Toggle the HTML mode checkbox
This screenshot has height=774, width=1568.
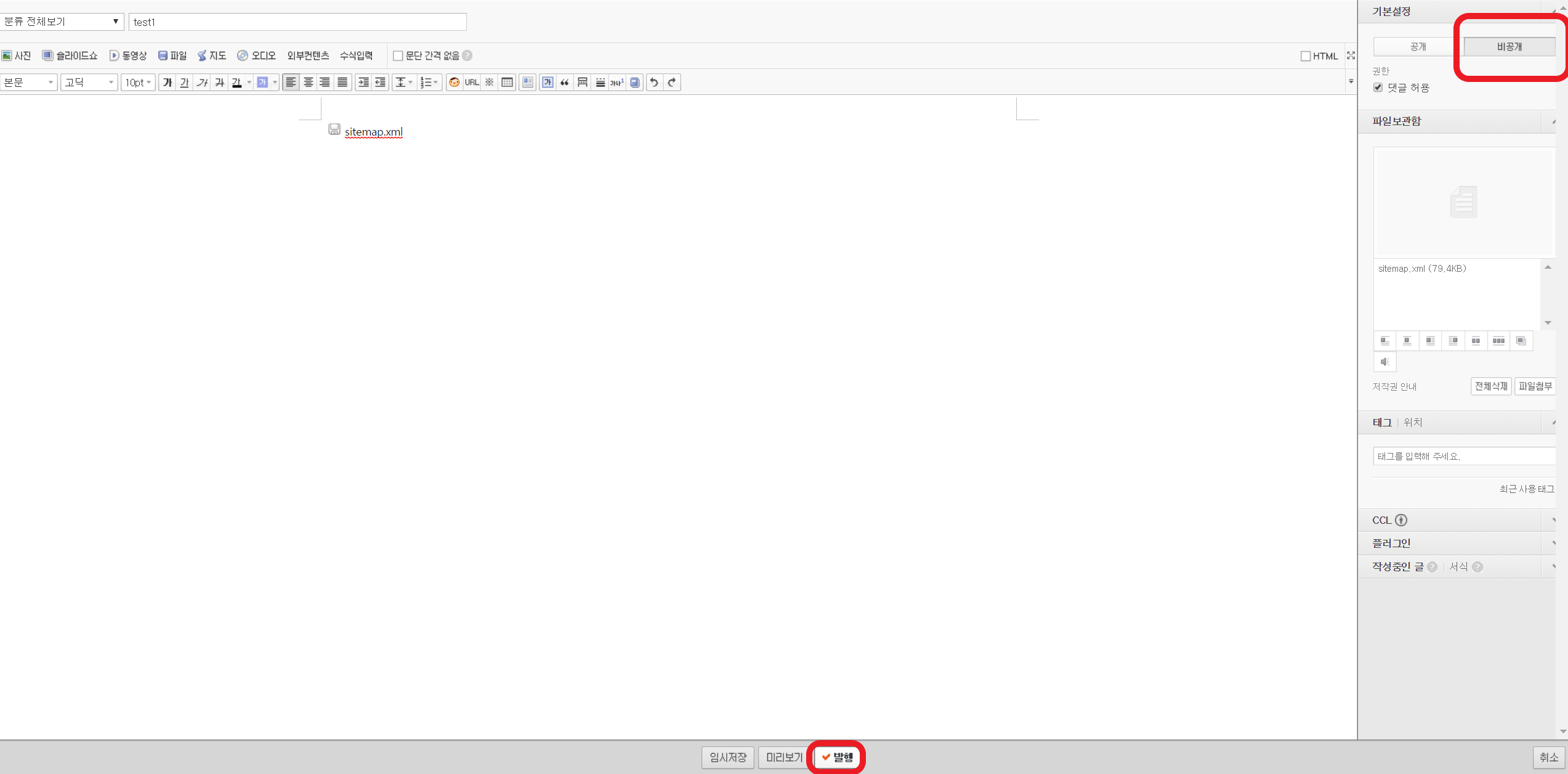[x=1305, y=56]
